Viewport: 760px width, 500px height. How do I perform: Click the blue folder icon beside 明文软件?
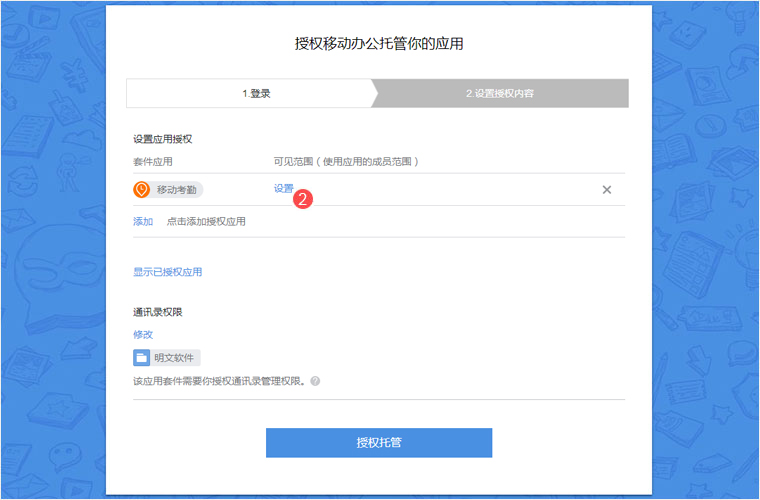pyautogui.click(x=141, y=357)
